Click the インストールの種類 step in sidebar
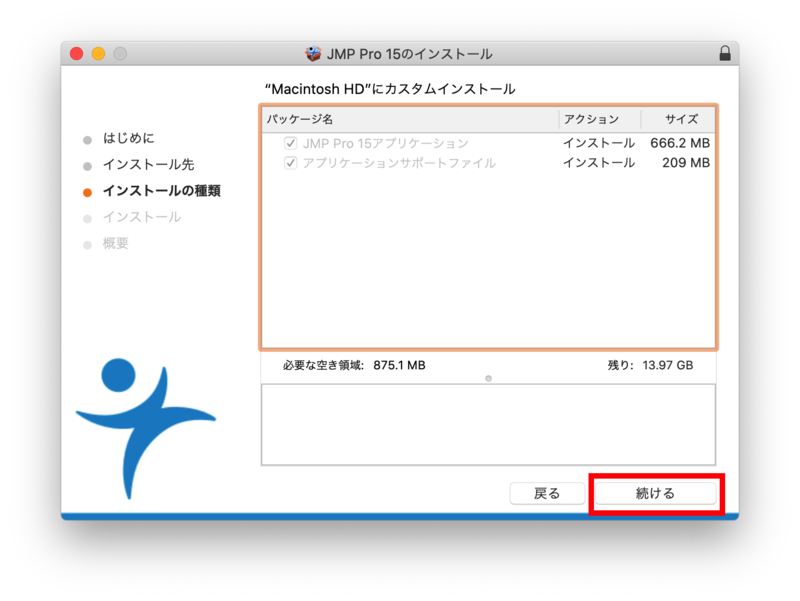The height and width of the screenshot is (601, 800). tap(162, 191)
